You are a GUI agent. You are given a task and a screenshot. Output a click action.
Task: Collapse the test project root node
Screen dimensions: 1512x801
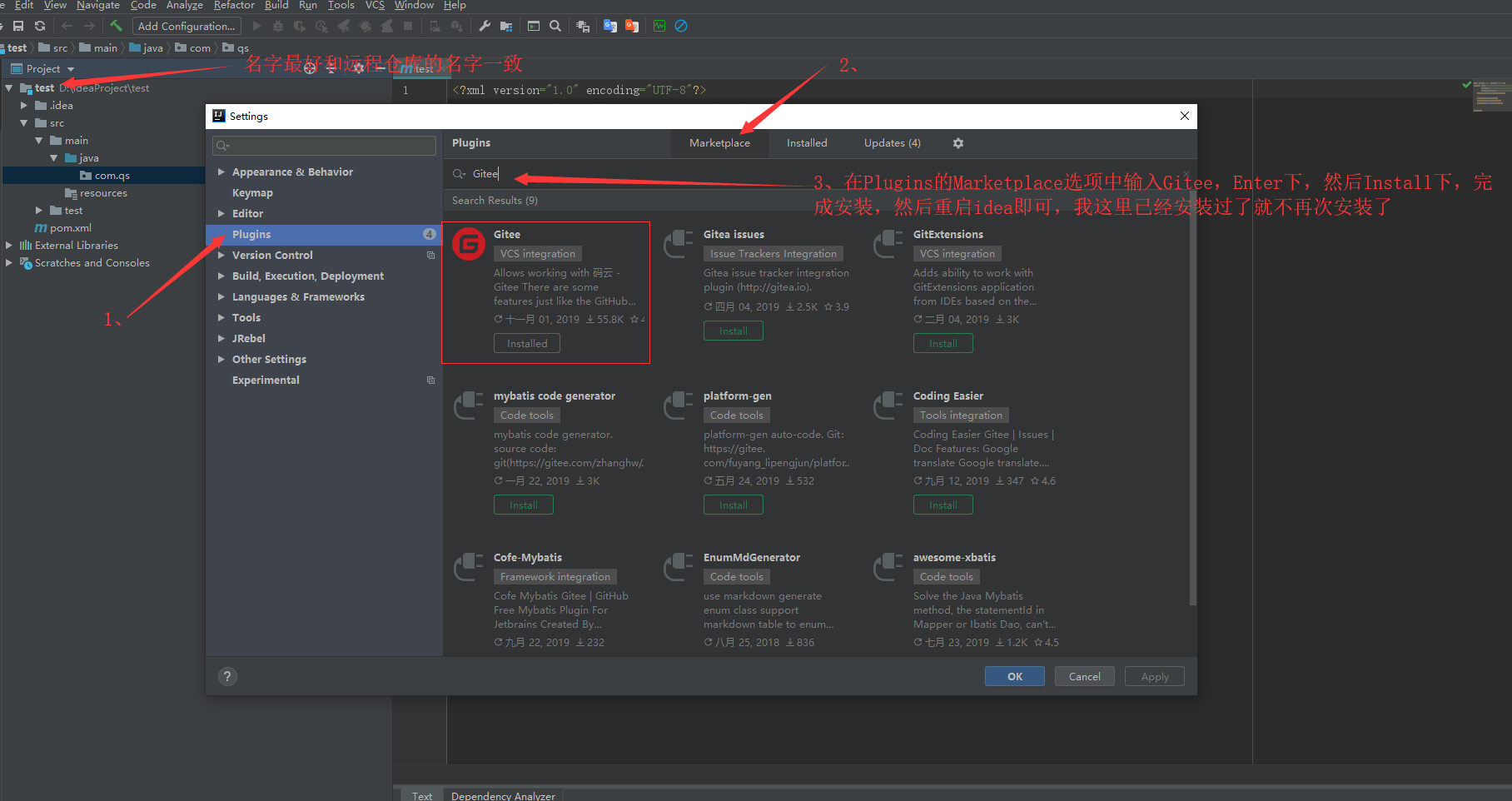coord(9,87)
